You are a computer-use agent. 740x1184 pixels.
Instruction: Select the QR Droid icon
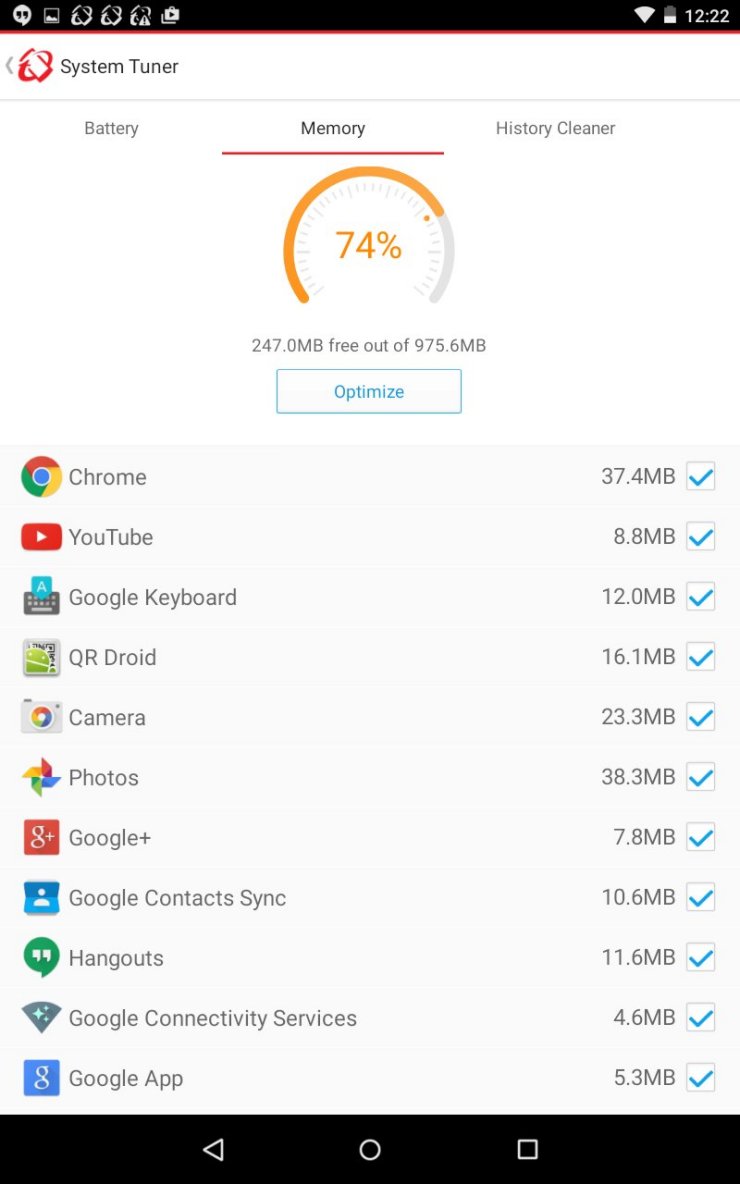[42, 657]
